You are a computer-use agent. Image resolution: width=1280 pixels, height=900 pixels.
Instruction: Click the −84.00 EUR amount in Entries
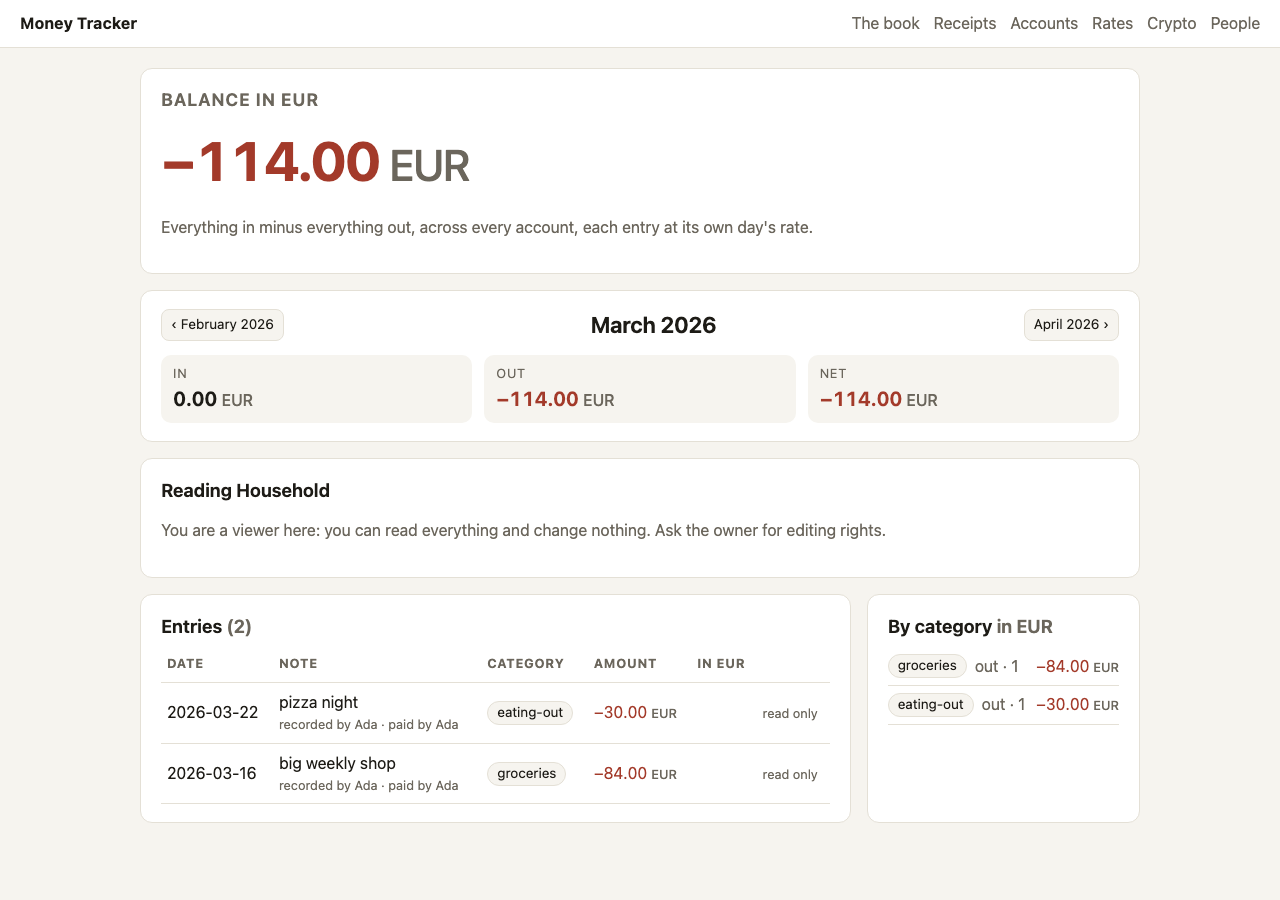(x=635, y=774)
